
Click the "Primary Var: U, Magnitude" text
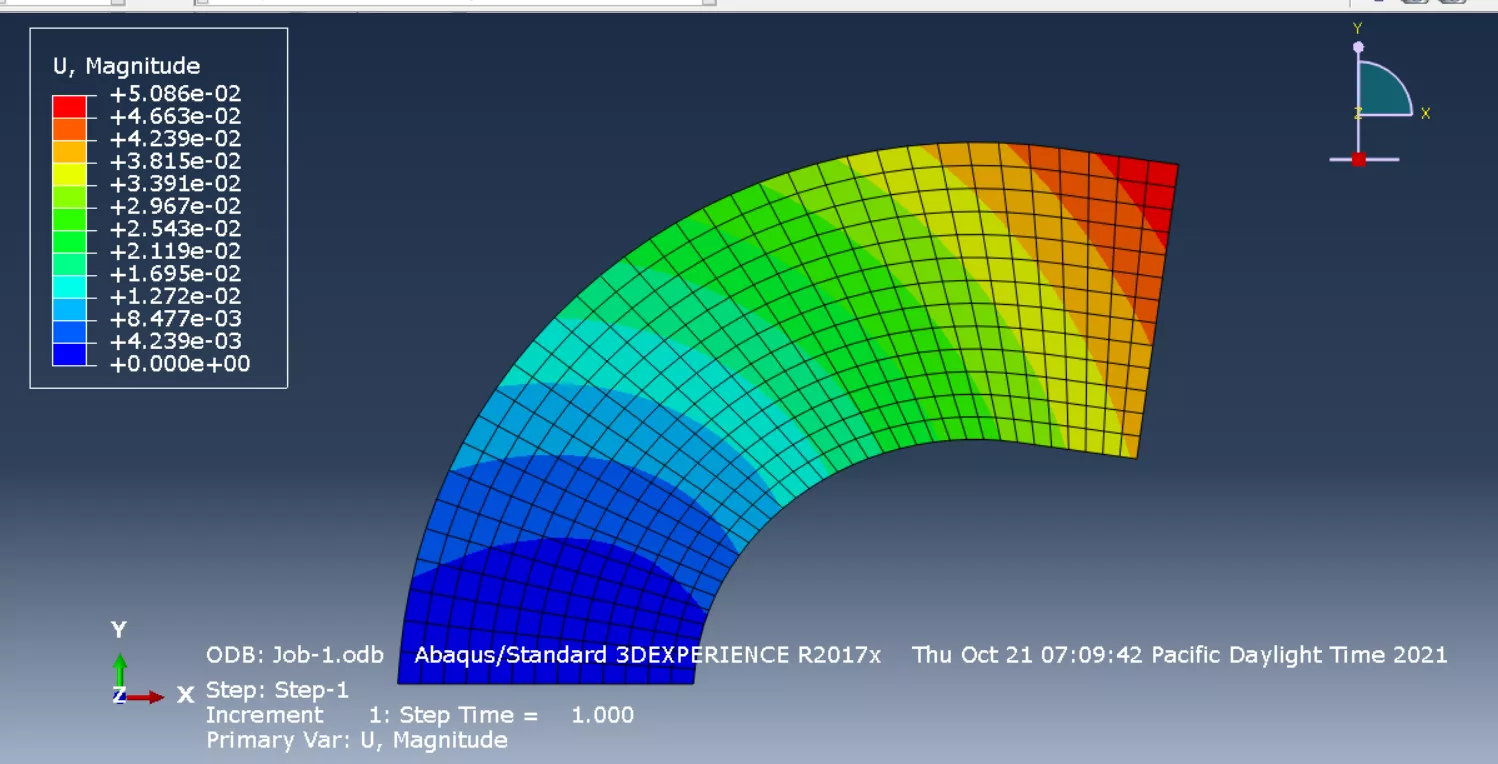(x=356, y=740)
